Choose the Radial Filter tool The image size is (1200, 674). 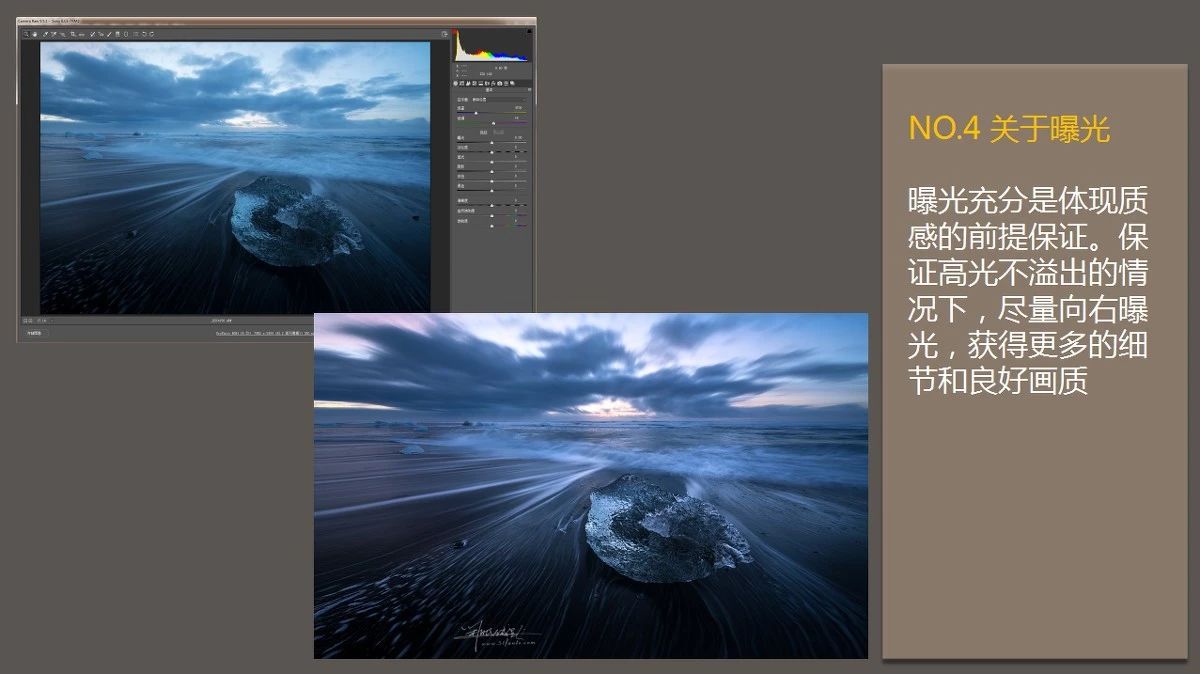[x=126, y=34]
